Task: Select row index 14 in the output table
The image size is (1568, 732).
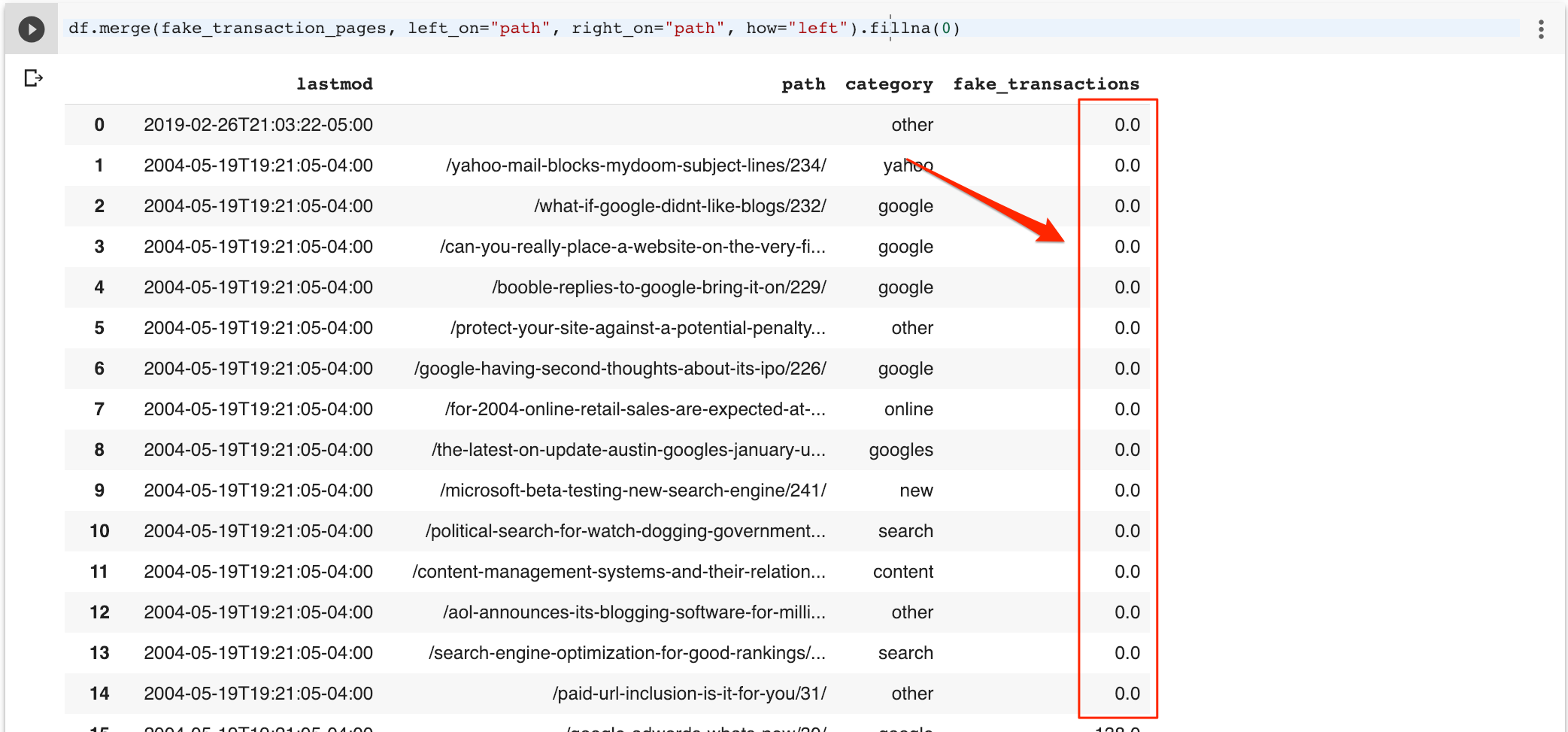Action: click(99, 694)
